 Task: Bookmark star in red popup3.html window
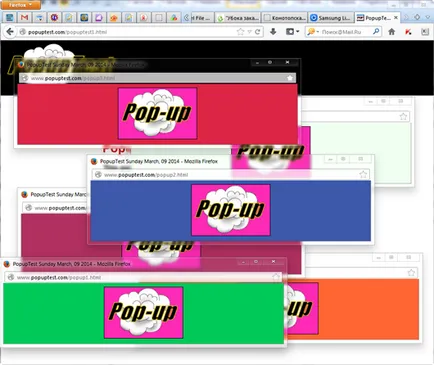pos(290,78)
